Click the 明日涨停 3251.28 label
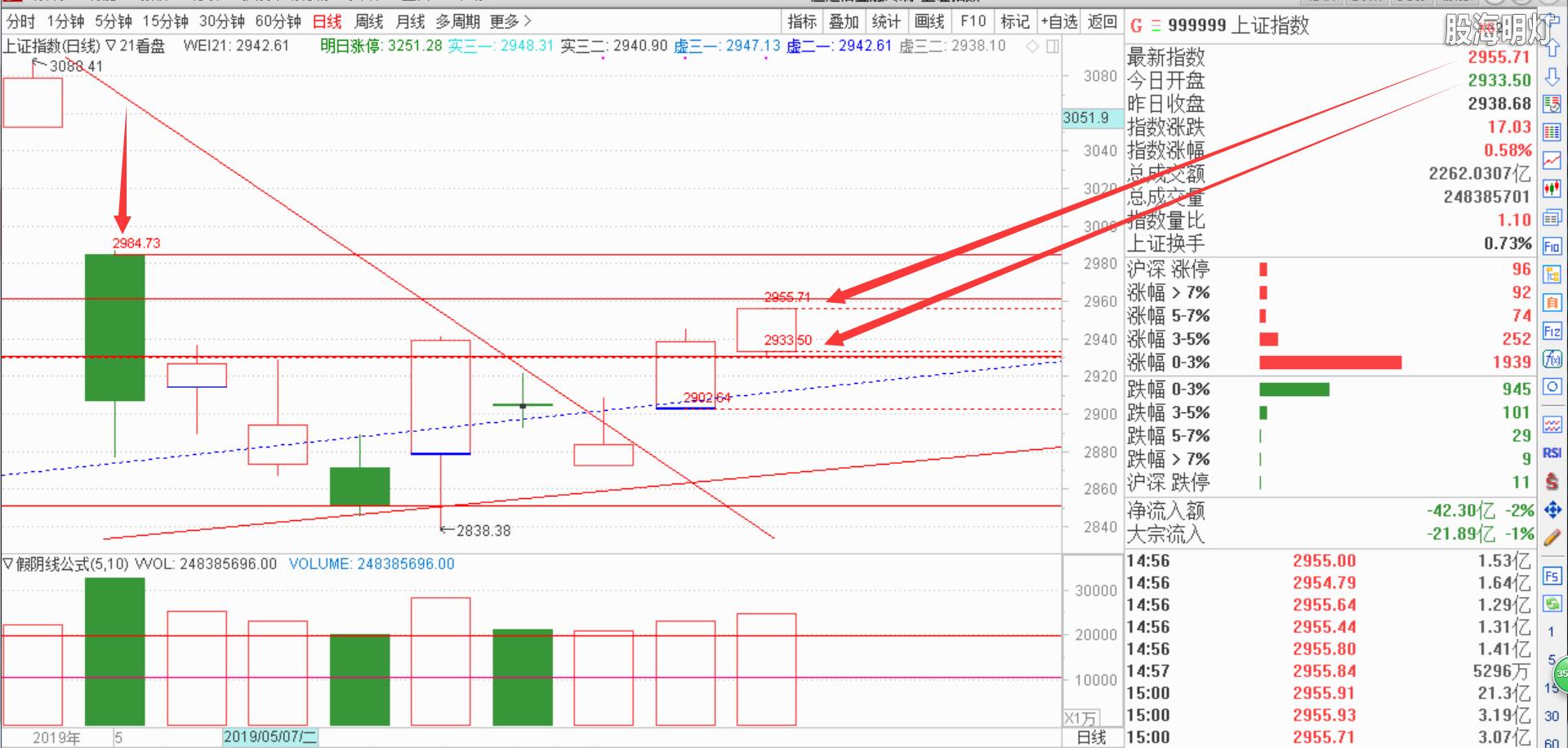The image size is (1568, 748). (x=381, y=46)
